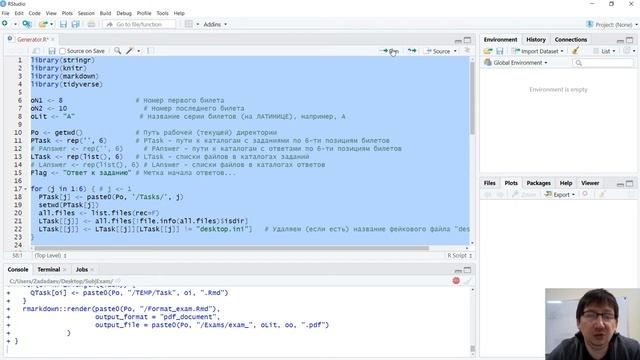
Task: Open the Code Tools dropdown arrow
Action: [x=139, y=51]
